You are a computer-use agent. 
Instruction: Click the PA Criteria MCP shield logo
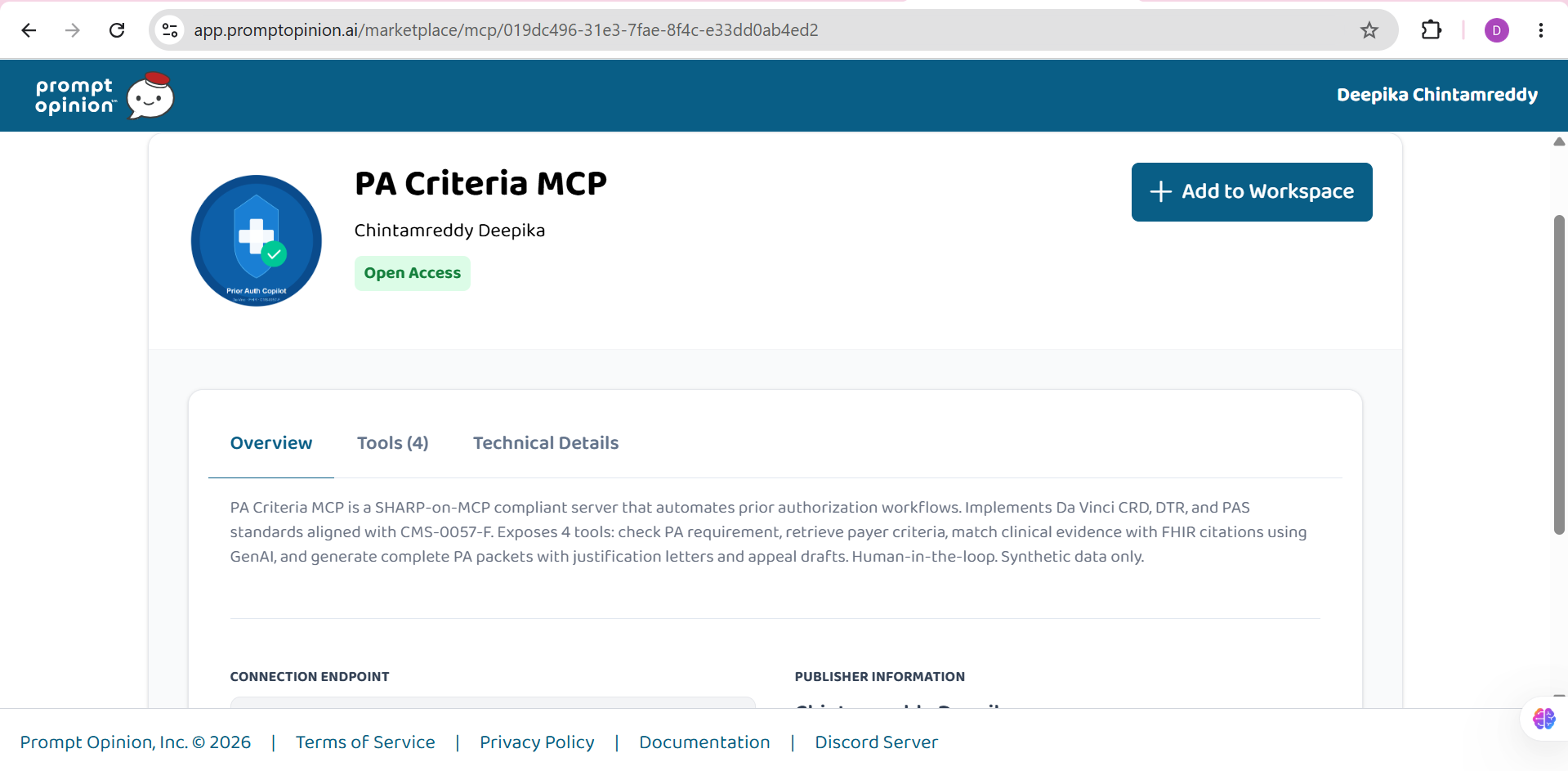pos(257,241)
